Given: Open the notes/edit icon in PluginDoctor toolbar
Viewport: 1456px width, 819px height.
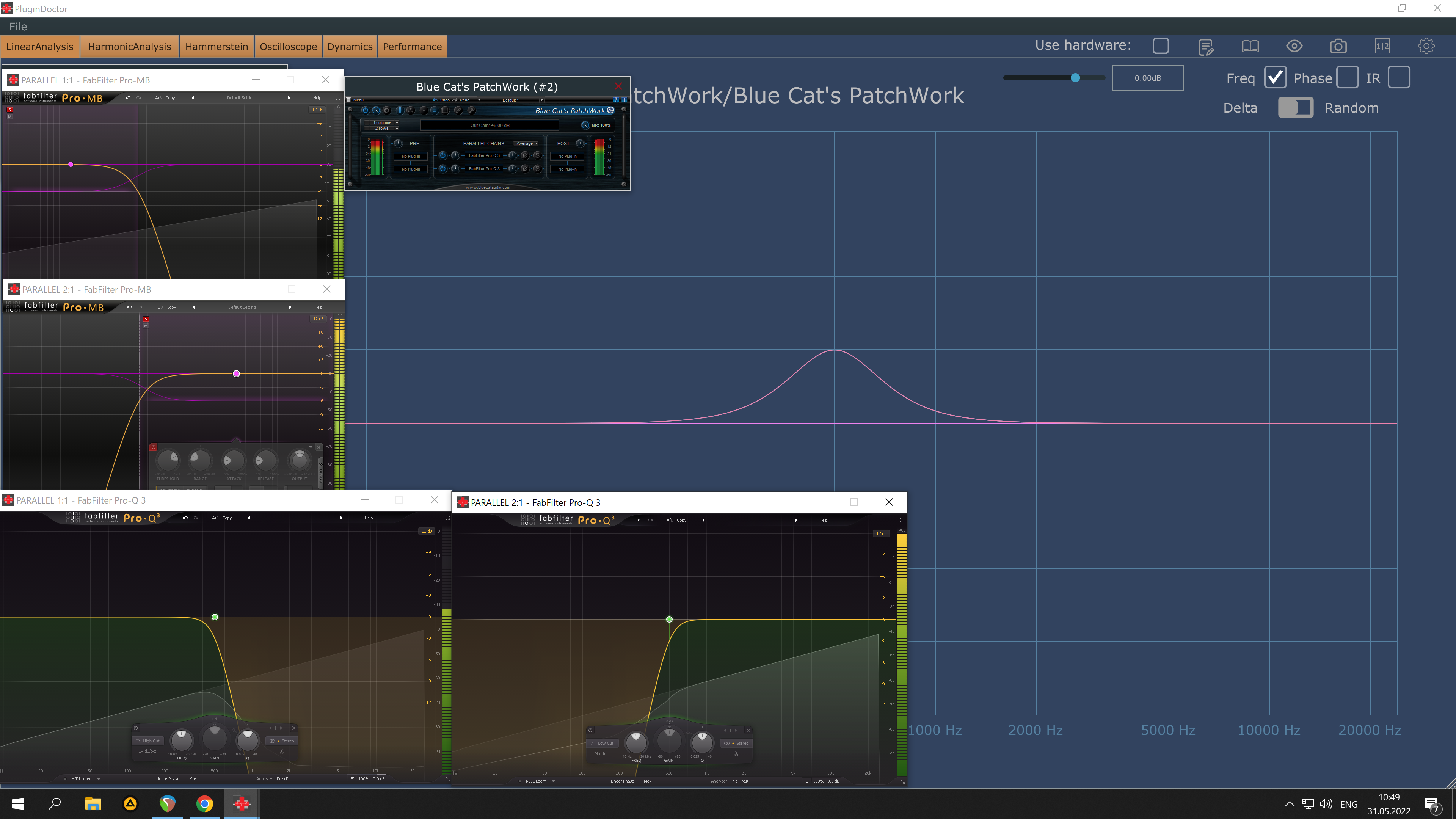Looking at the screenshot, I should tap(1206, 47).
